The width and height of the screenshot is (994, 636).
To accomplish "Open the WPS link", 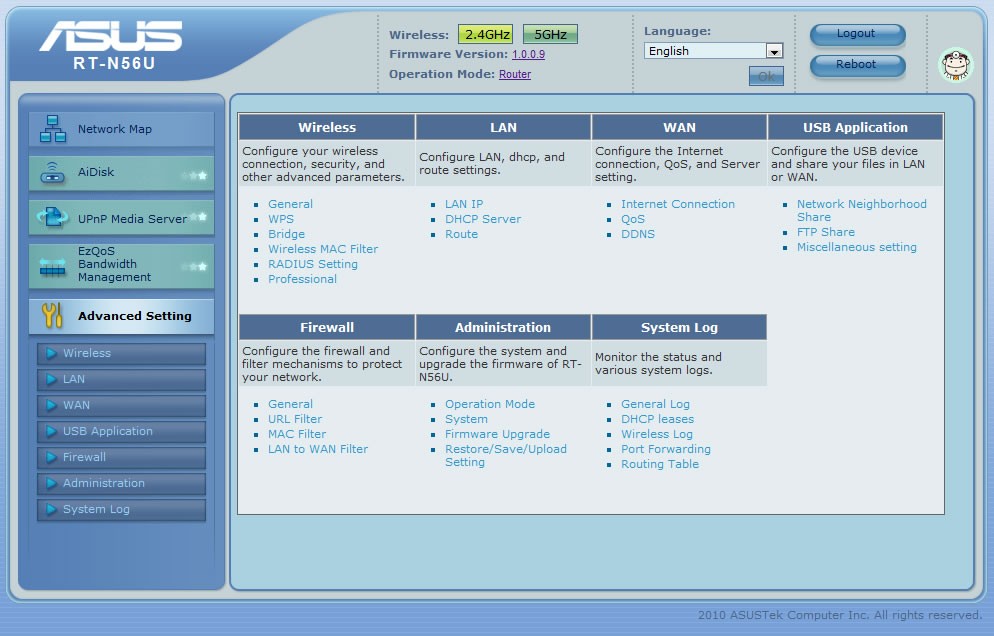I will point(281,219).
